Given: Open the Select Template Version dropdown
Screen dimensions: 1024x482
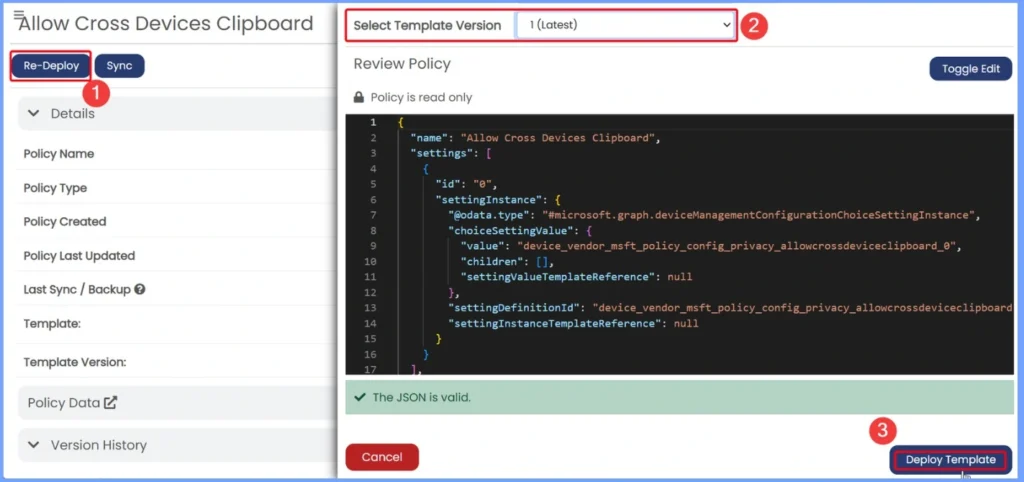Looking at the screenshot, I should tap(625, 25).
